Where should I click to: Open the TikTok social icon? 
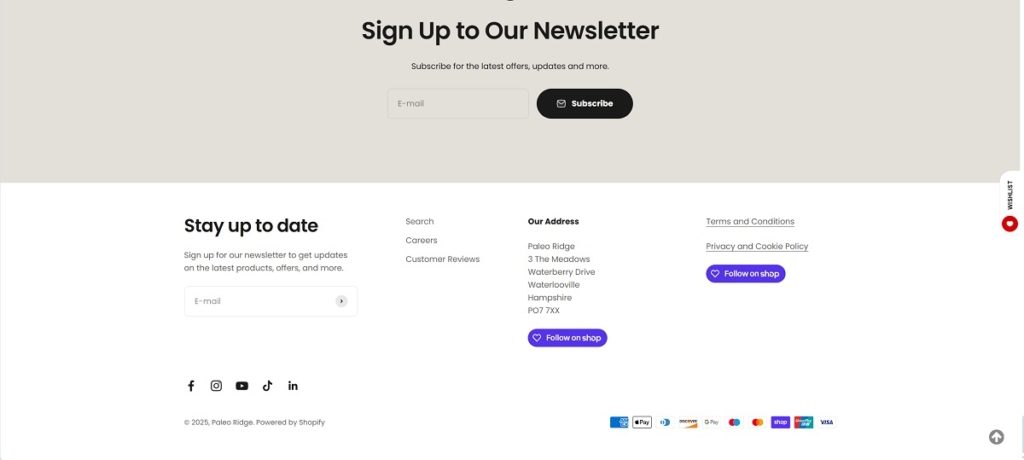[x=267, y=386]
